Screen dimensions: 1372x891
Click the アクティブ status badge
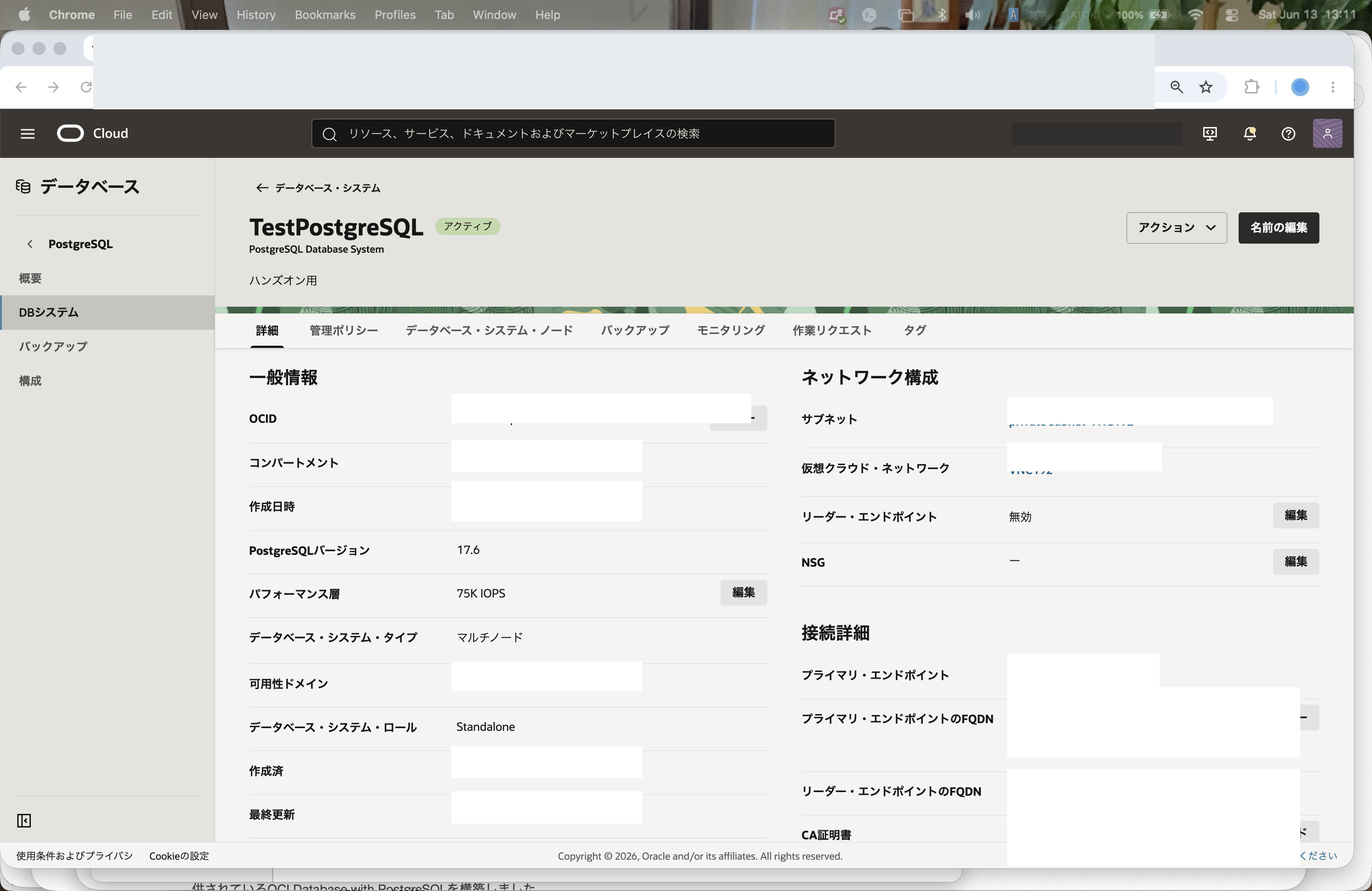pyautogui.click(x=467, y=226)
